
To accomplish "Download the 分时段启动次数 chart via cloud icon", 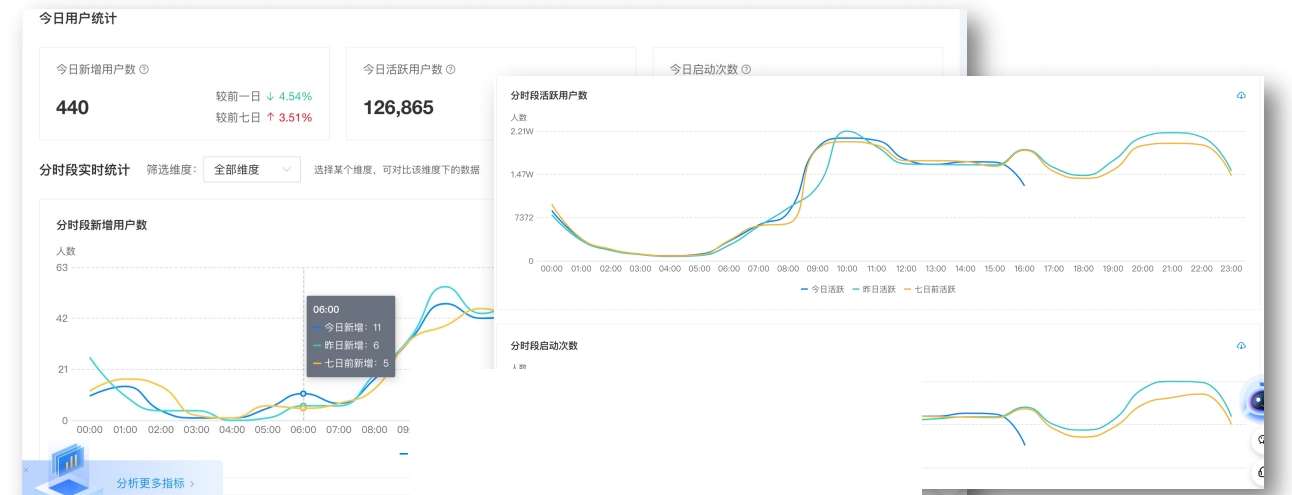I will [1241, 346].
